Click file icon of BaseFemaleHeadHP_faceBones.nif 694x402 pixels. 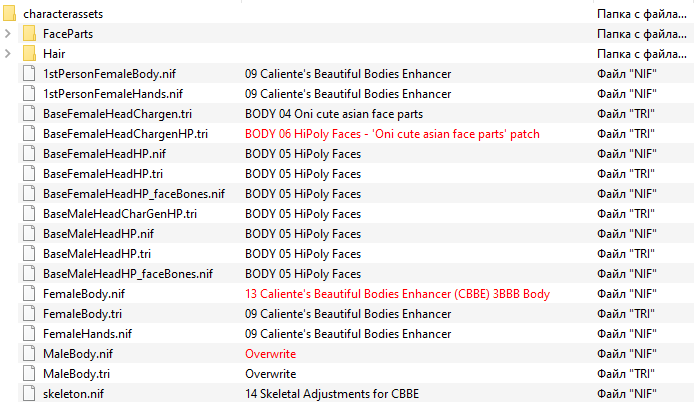tap(29, 193)
